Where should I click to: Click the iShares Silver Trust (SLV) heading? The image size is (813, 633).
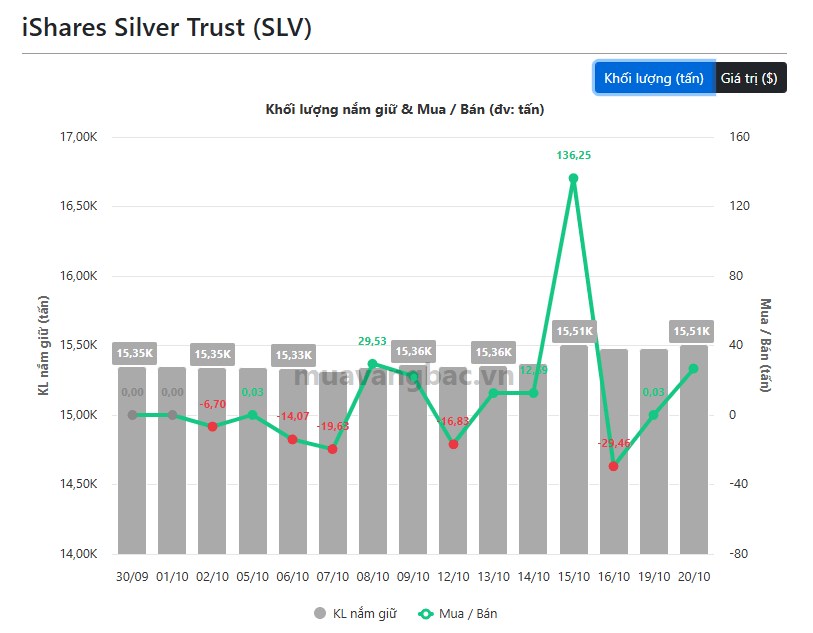(x=166, y=27)
